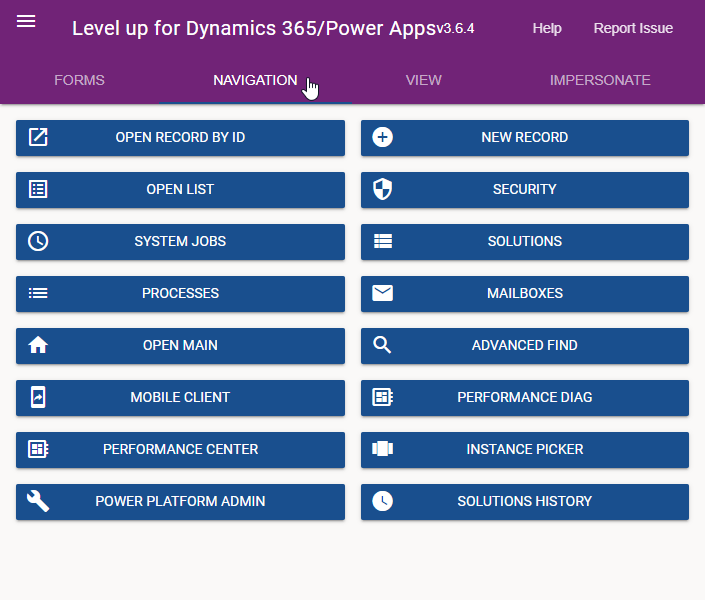This screenshot has width=705, height=600.
Task: Go to the Impersonate tab
Action: [x=600, y=80]
